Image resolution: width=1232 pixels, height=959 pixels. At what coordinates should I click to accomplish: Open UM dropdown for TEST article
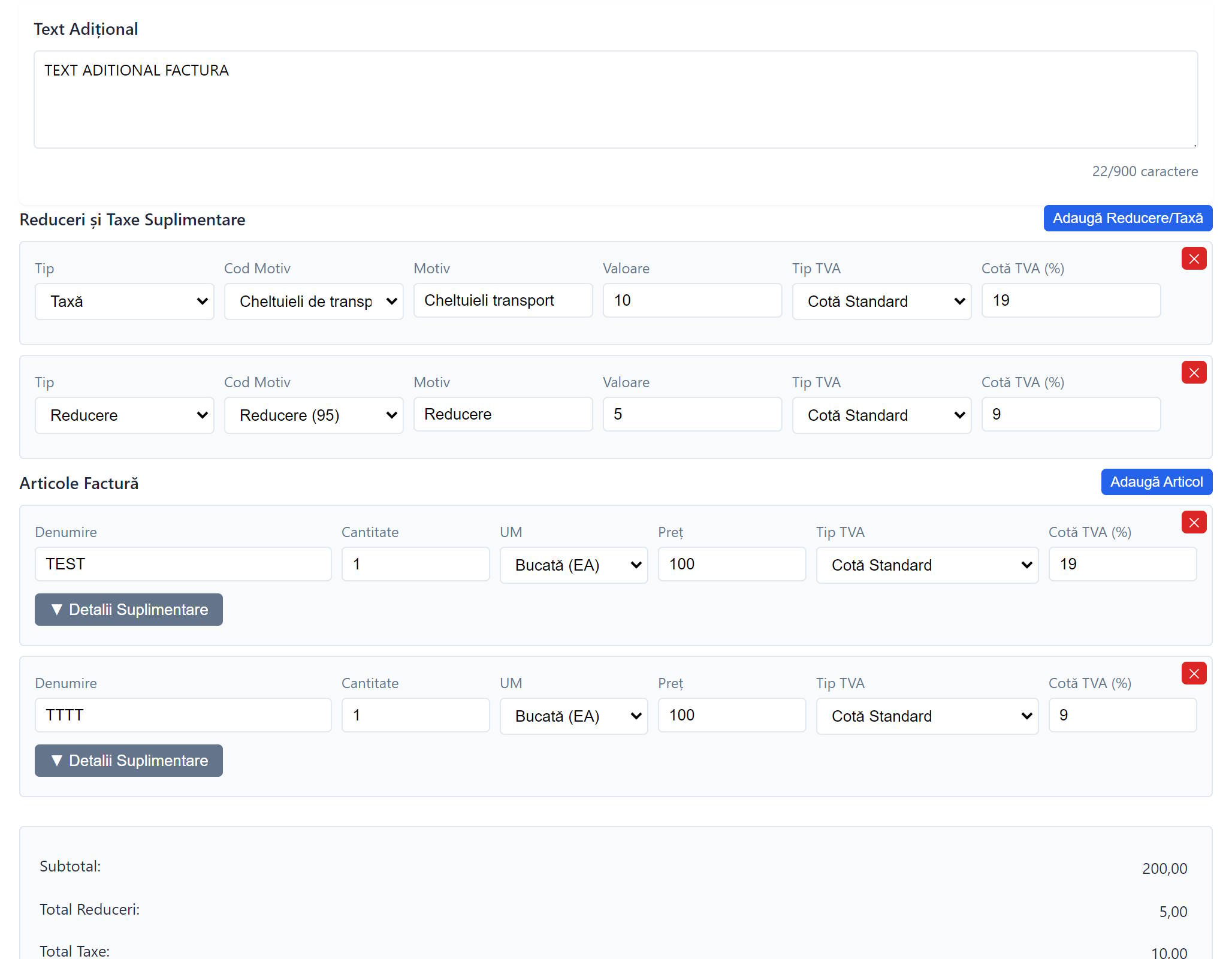click(573, 565)
